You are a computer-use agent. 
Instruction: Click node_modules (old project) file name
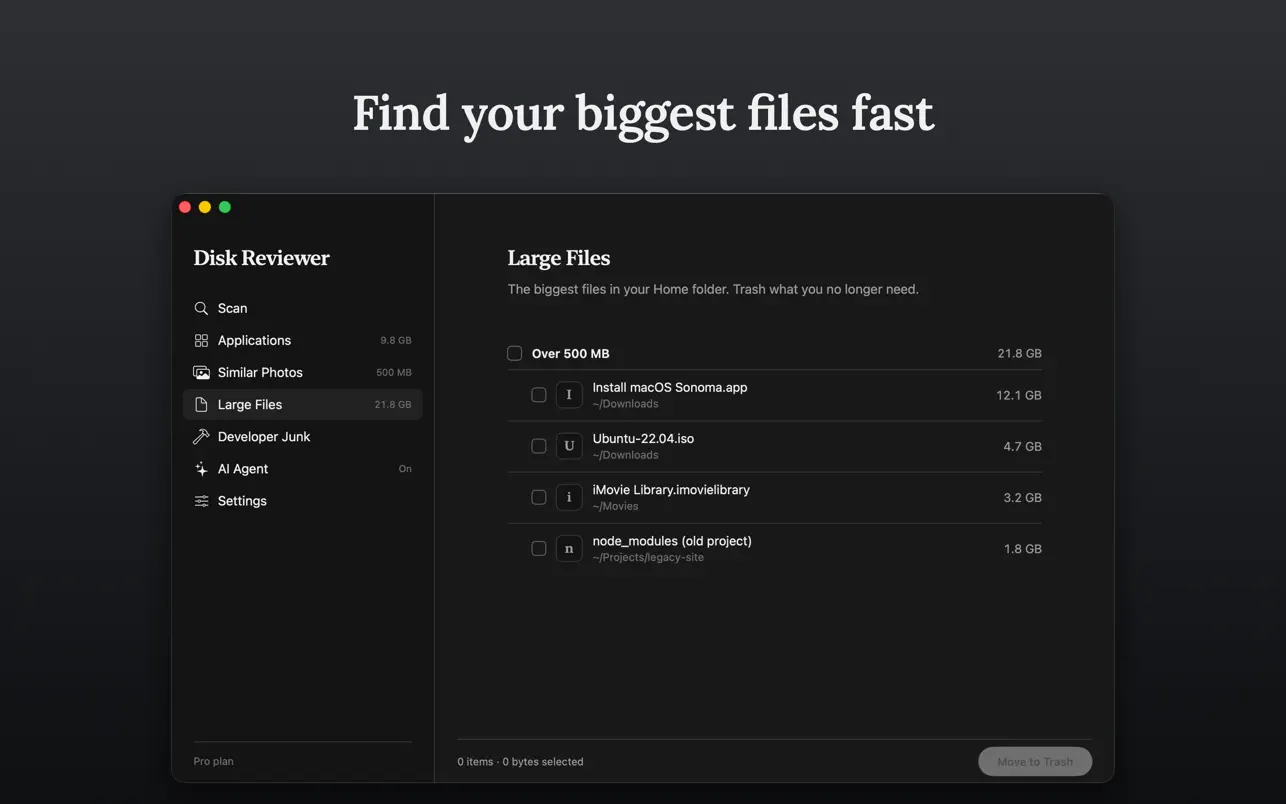pos(672,540)
